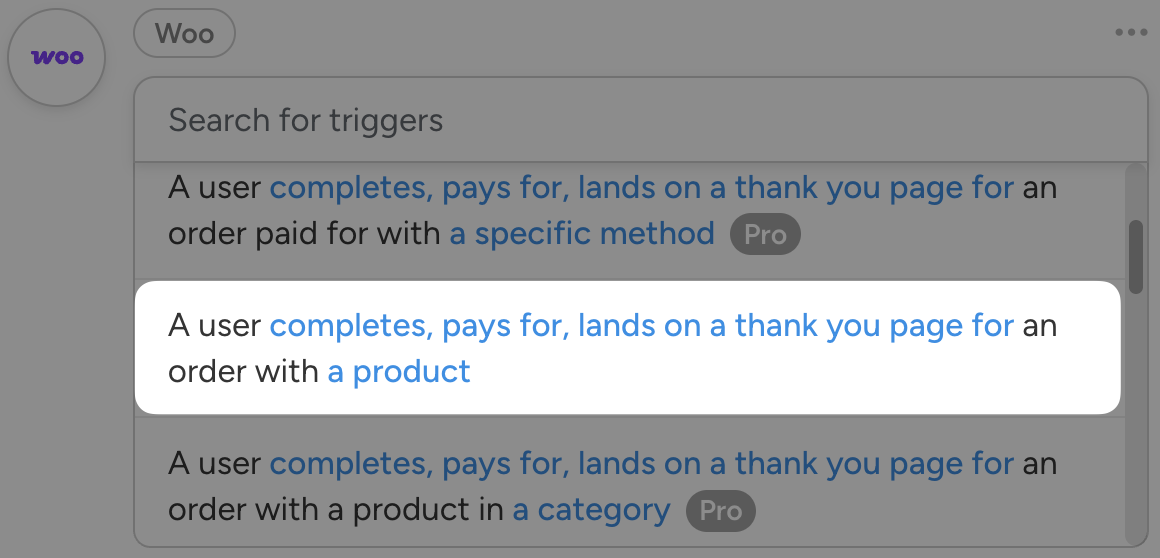Click 'A user' text in the highlighted trigger

click(215, 326)
